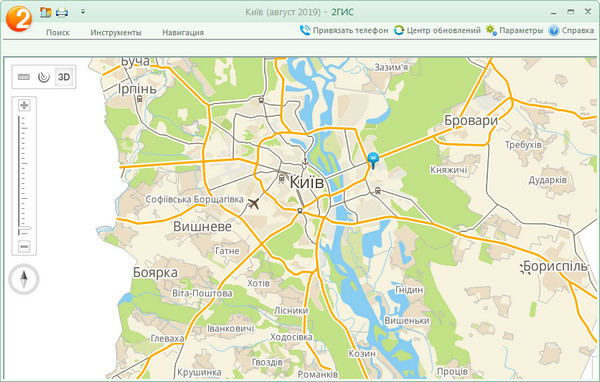Click the Глеваха label on map

tap(167, 338)
